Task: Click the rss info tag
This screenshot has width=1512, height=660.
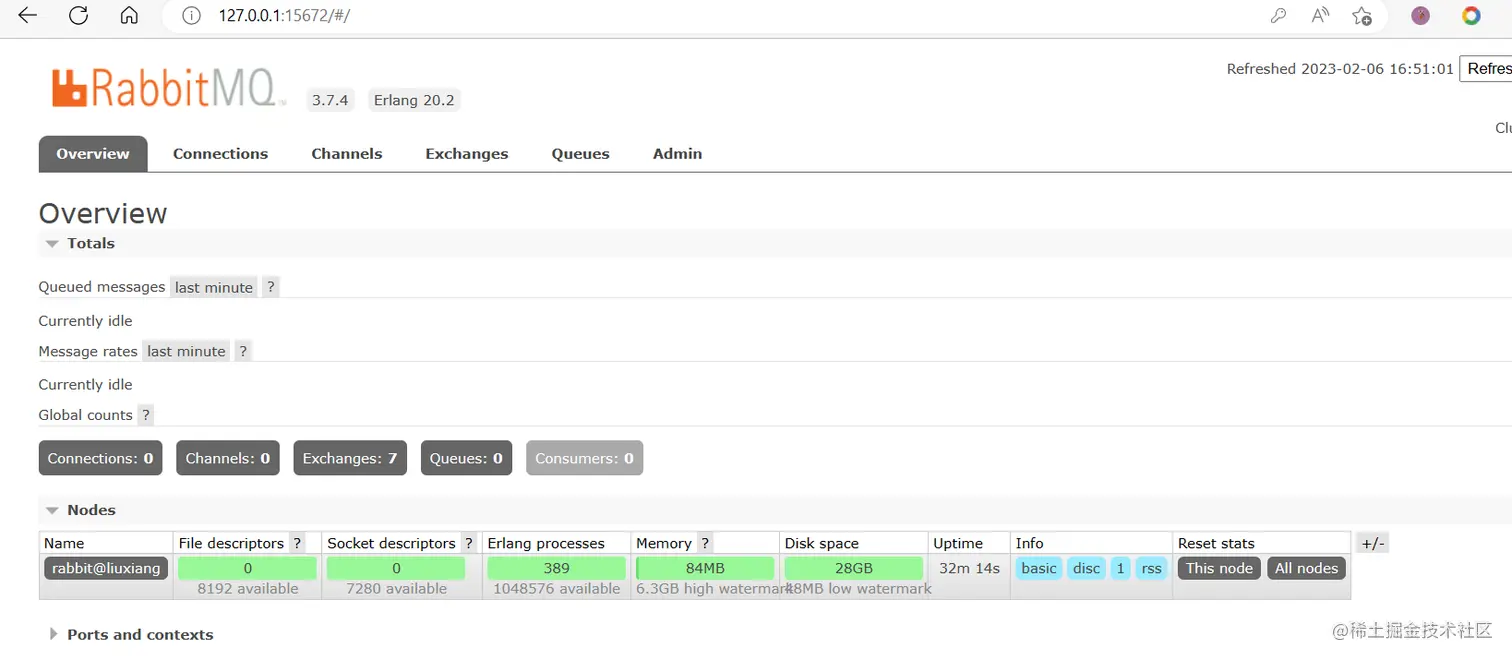Action: tap(1151, 568)
